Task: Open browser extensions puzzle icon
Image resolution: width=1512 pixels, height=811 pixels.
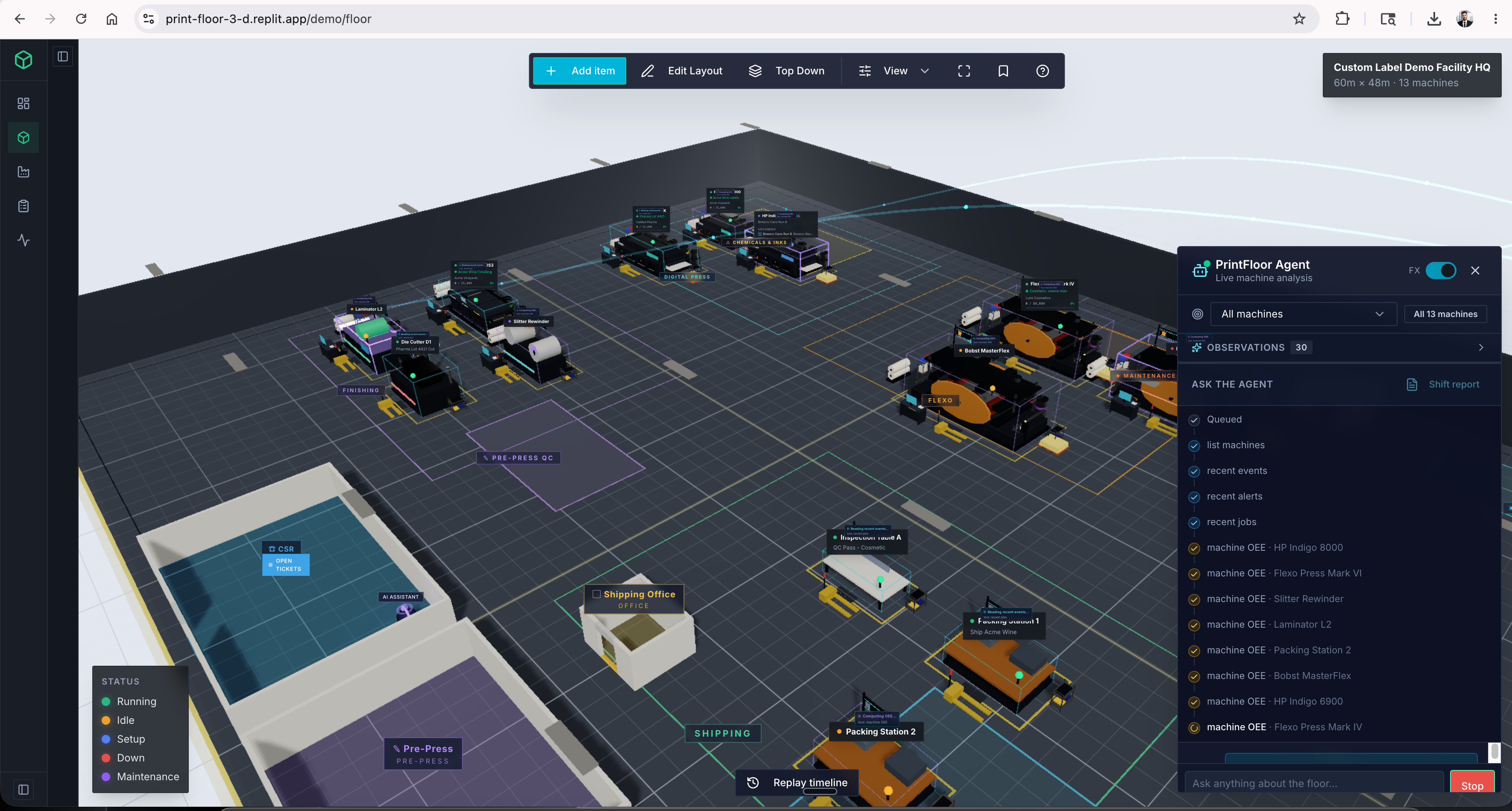Action: (x=1342, y=19)
